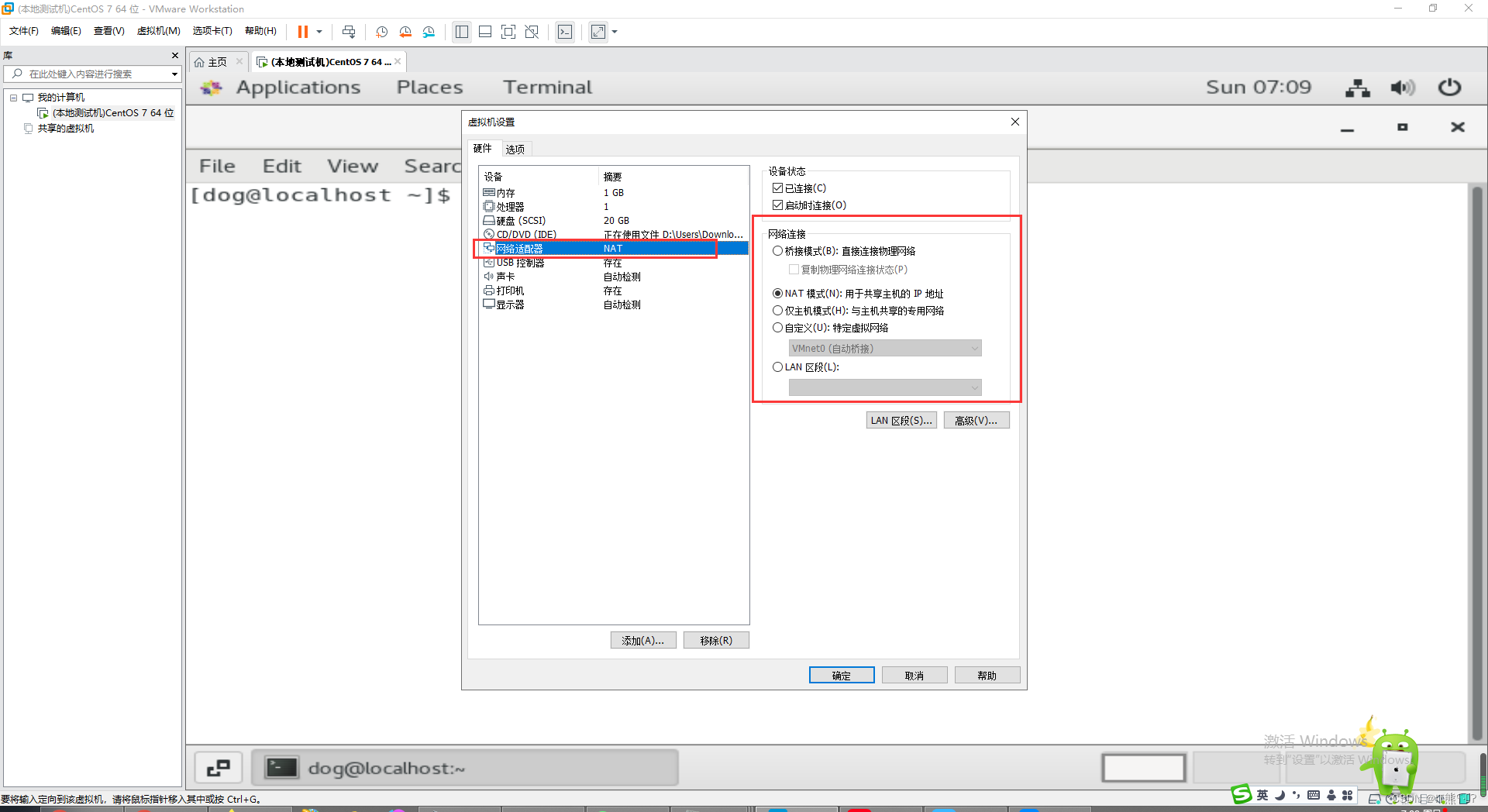Click the pause virtual machine icon
The height and width of the screenshot is (812, 1488).
pos(303,32)
